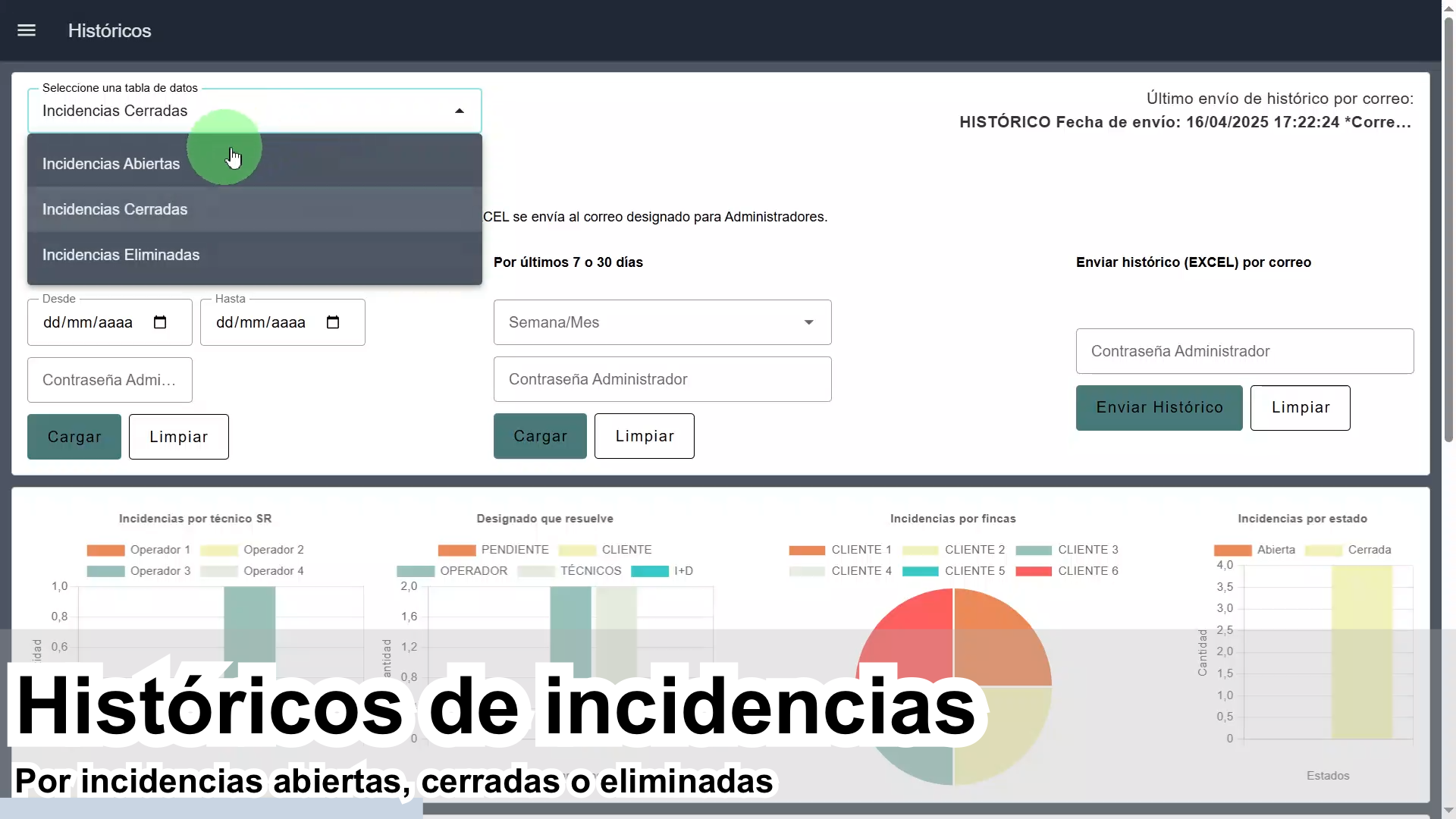
Task: Click Cargar under the date range
Action: pos(74,437)
